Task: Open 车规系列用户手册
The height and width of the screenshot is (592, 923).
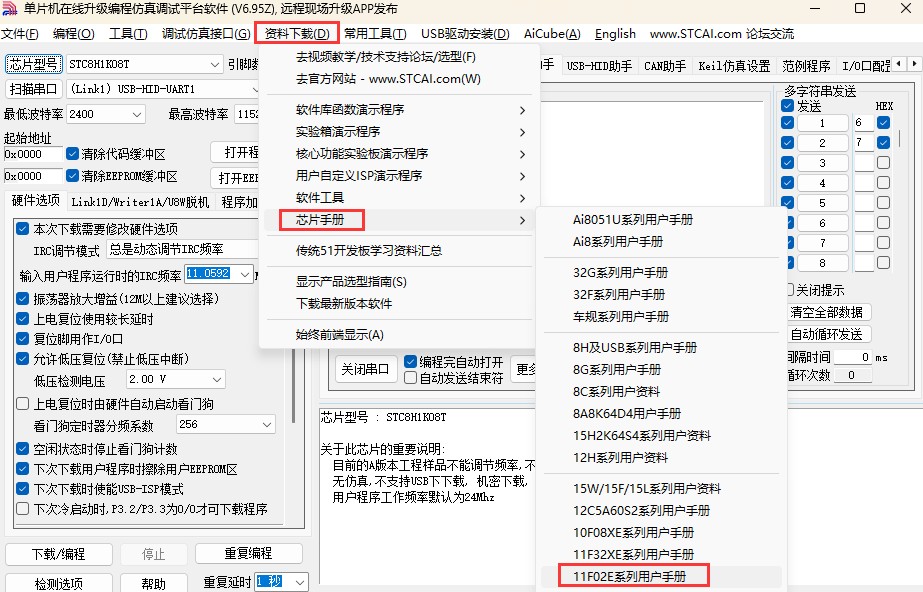Action: point(662,317)
